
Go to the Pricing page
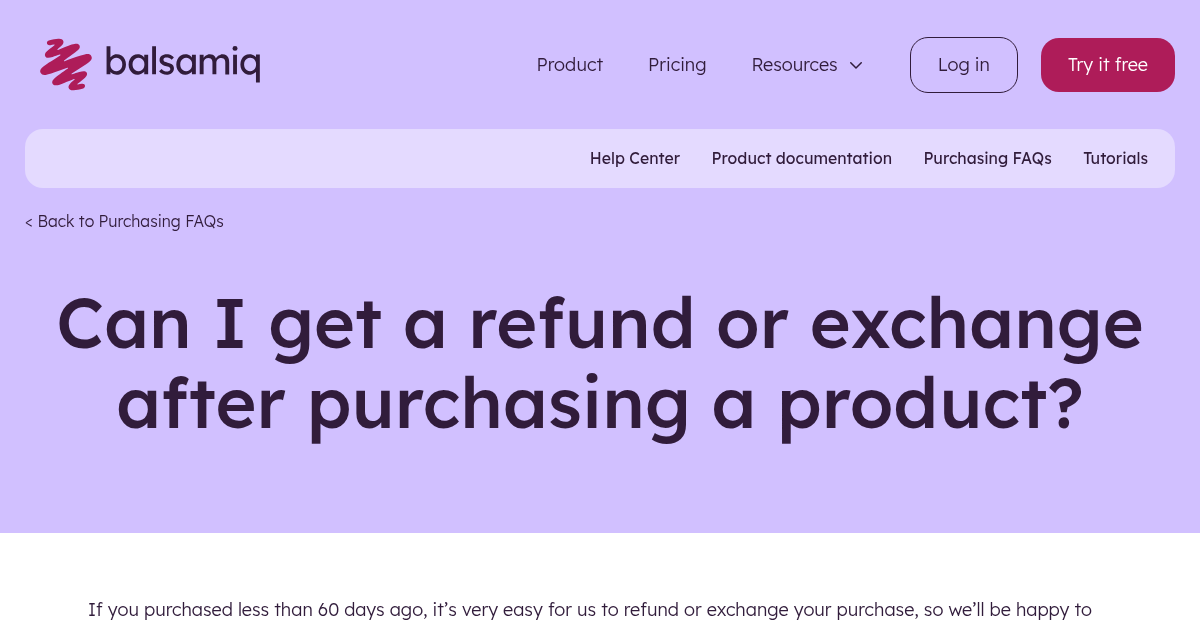(x=677, y=65)
